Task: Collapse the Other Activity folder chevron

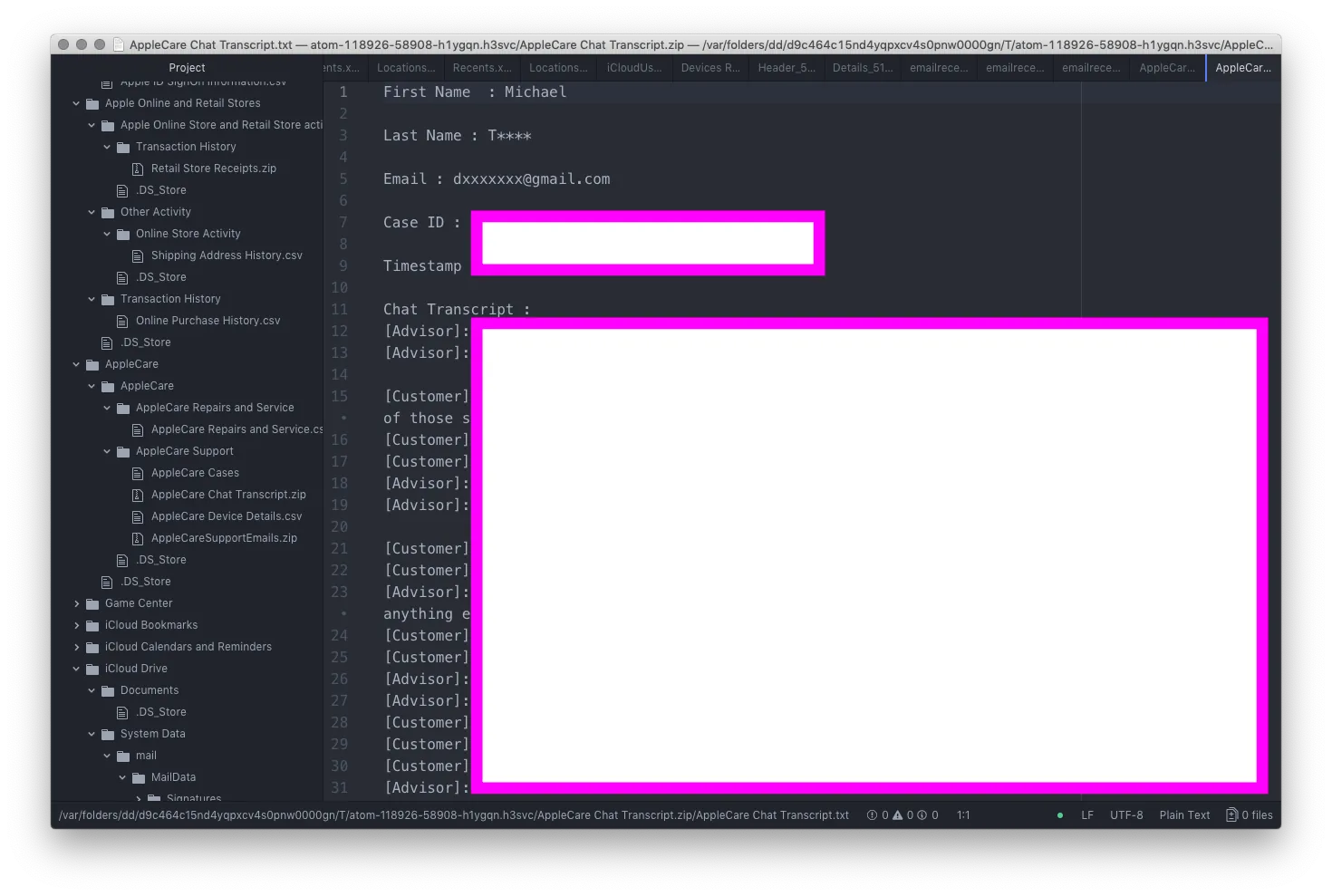Action: point(92,212)
